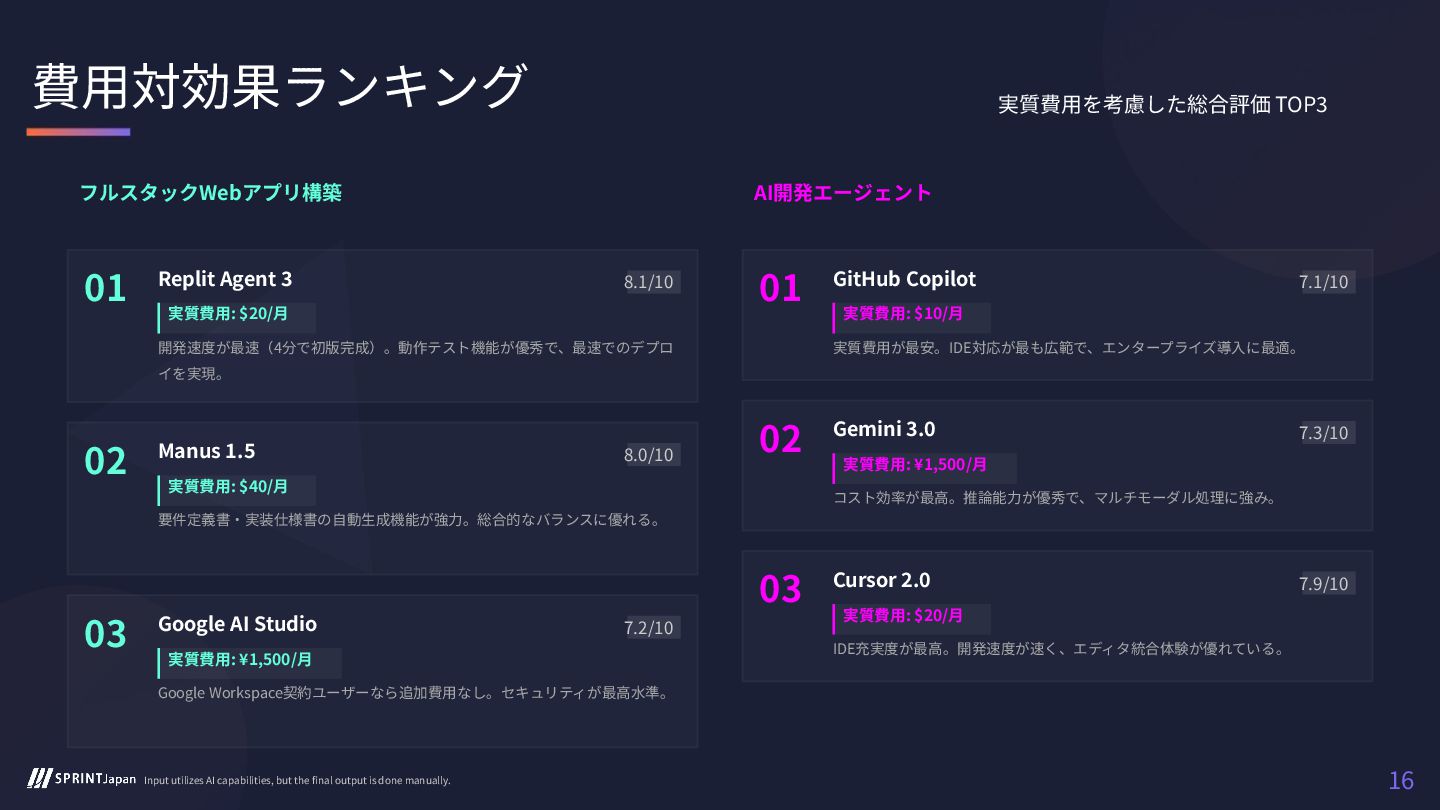
Task: Click the 8.0/10 score badge
Action: 650,455
